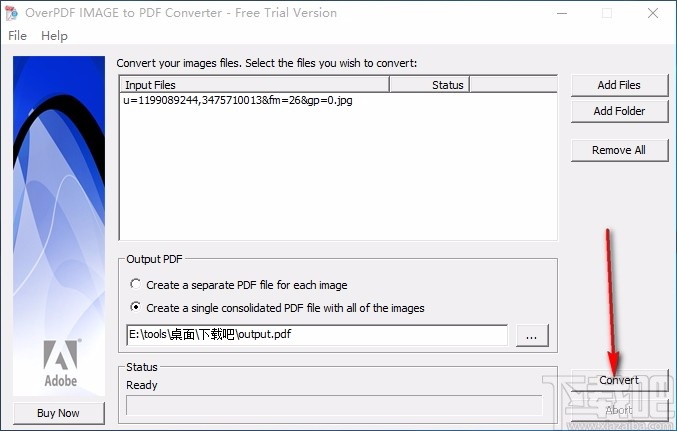Image resolution: width=677 pixels, height=431 pixels.
Task: Click the output.pdf path field
Action: tap(317, 335)
